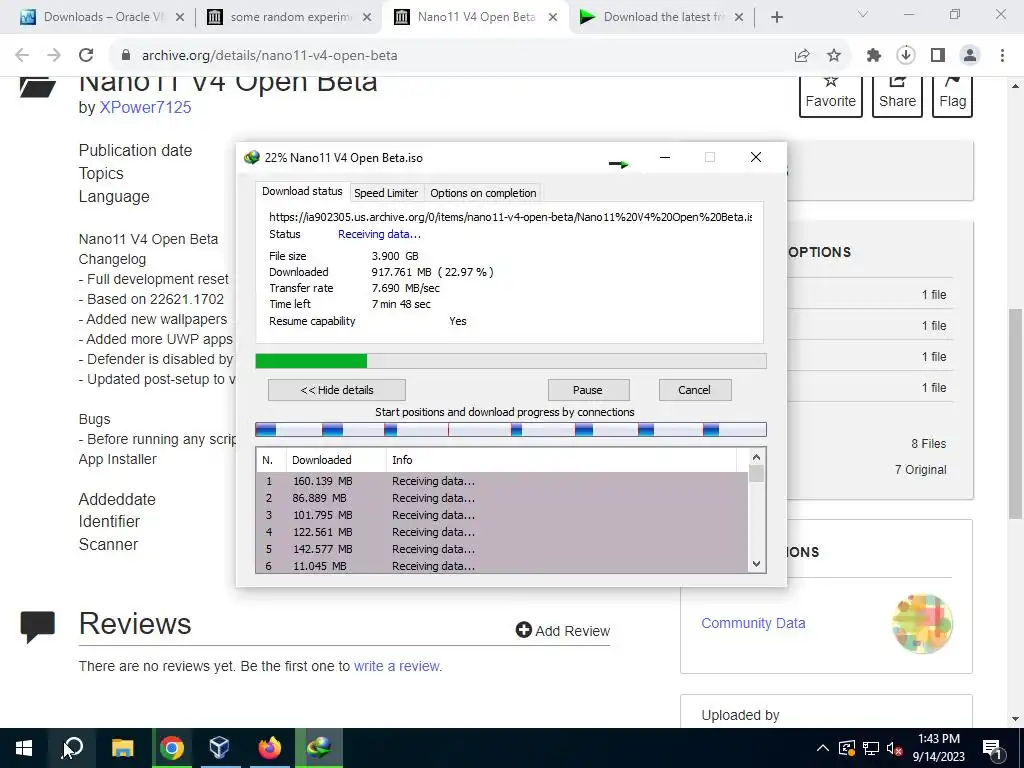Screen dimensions: 1024x768
Task: Click the speech bubble Reviews icon
Action: tap(37, 626)
